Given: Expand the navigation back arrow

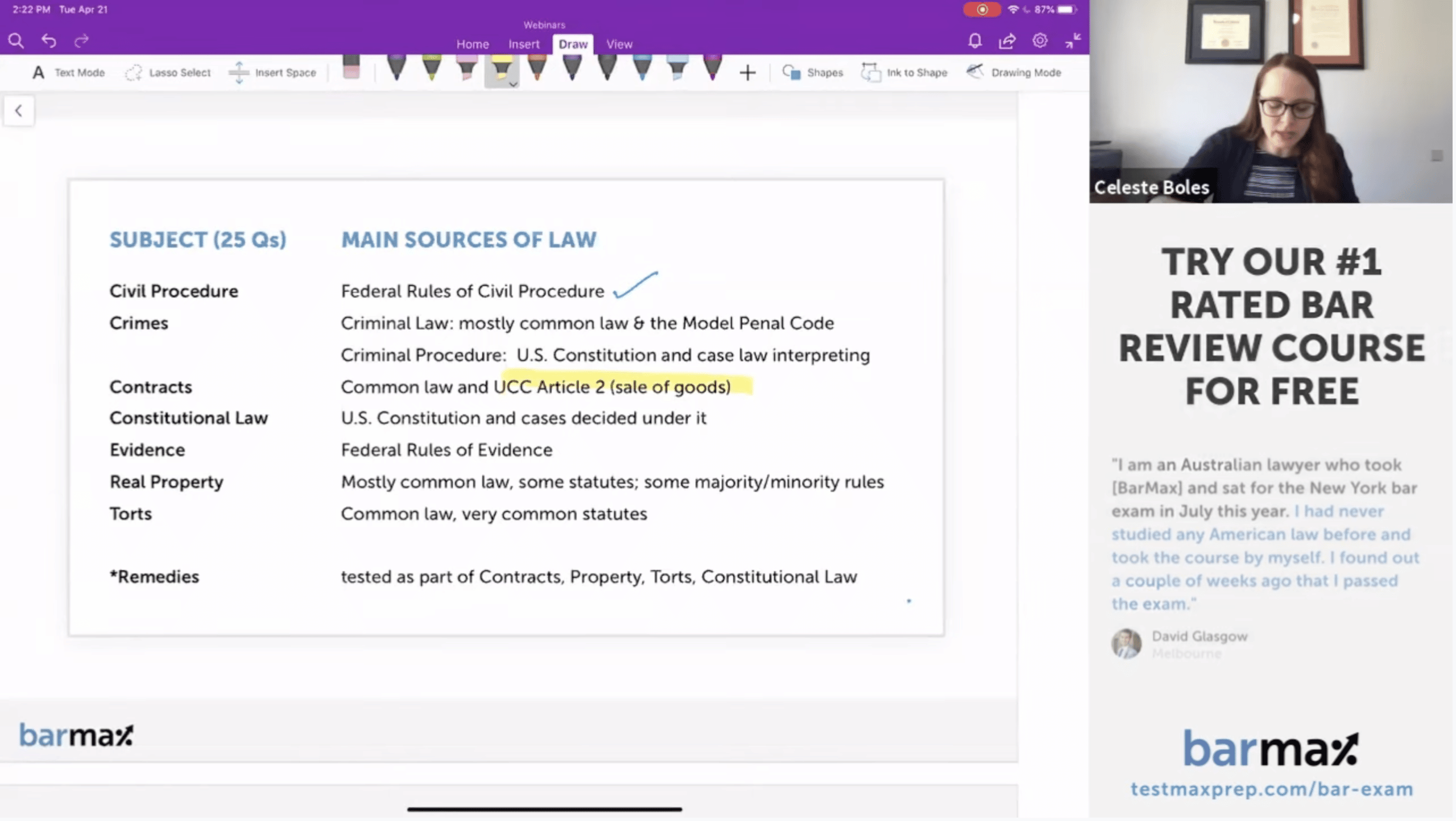Looking at the screenshot, I should pyautogui.click(x=18, y=110).
